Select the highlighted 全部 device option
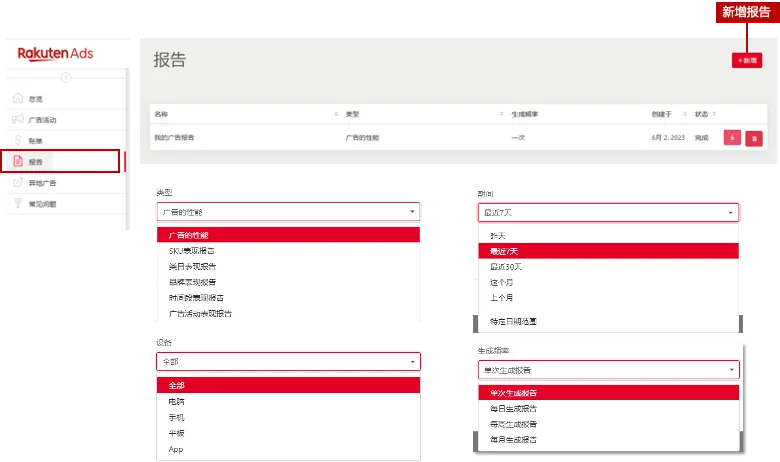The width and height of the screenshot is (780, 462). tap(288, 385)
